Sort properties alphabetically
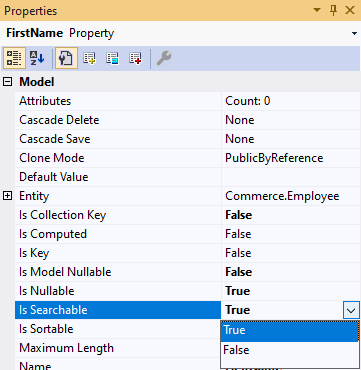The height and width of the screenshot is (370, 361). click(x=37, y=58)
